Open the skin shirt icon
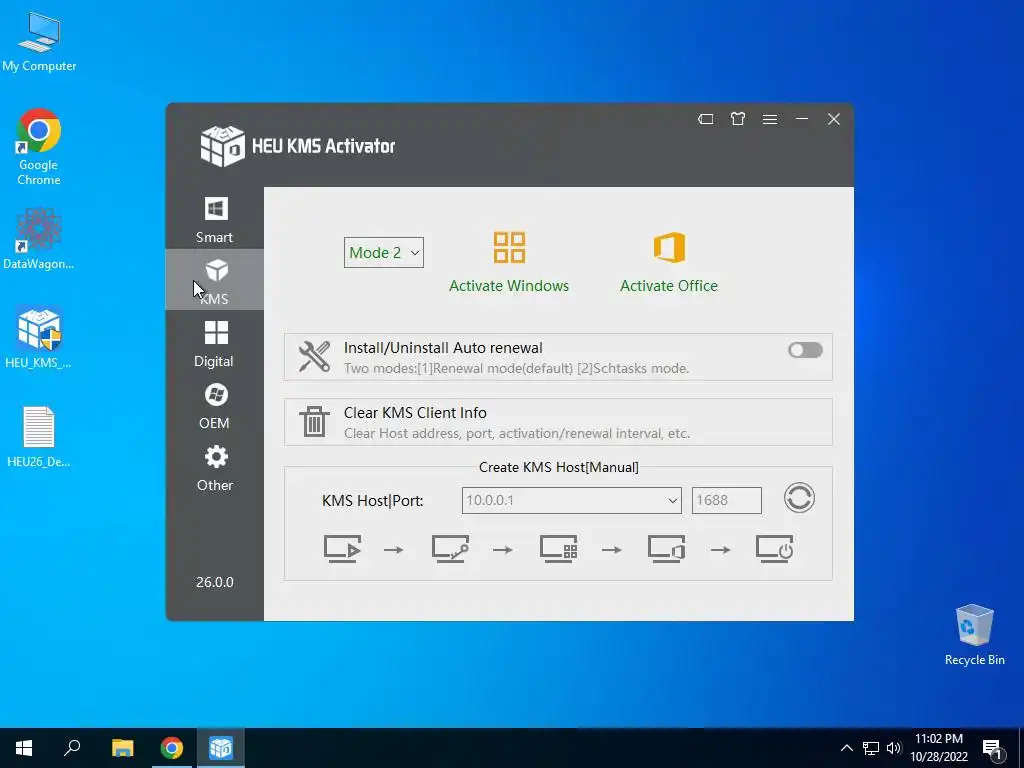The width and height of the screenshot is (1024, 768). pos(738,119)
